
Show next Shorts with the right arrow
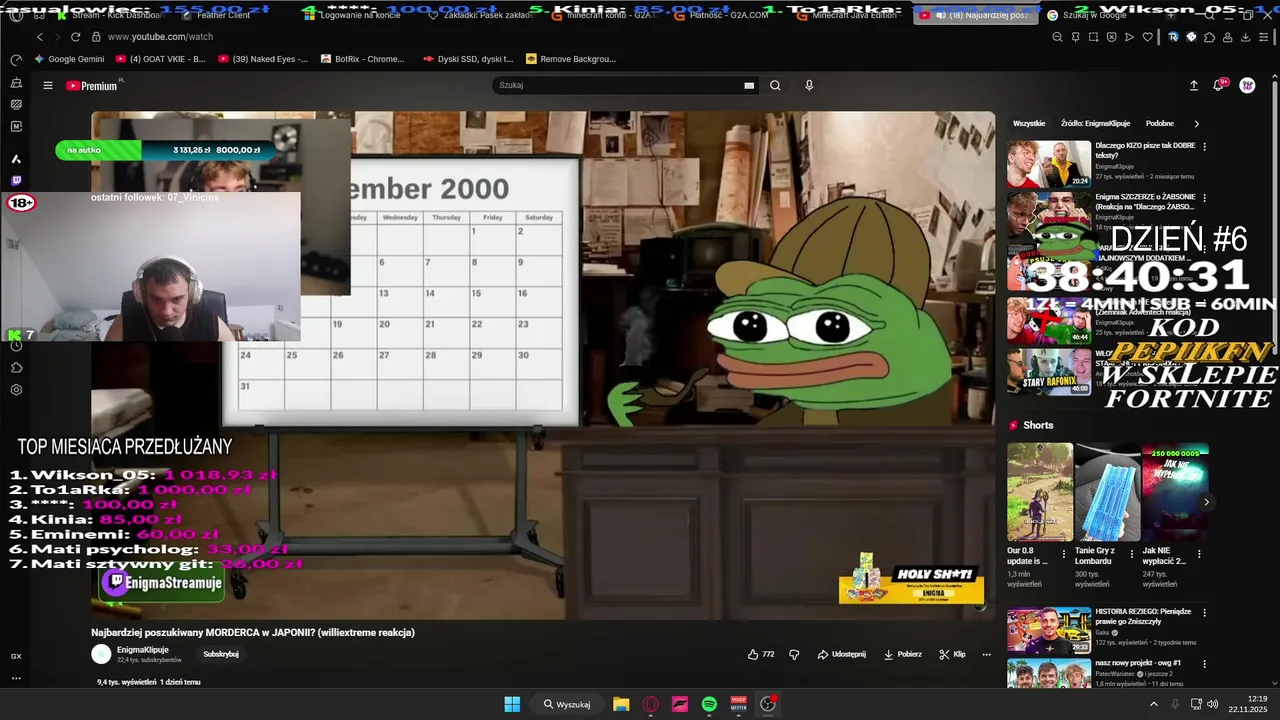point(1206,502)
